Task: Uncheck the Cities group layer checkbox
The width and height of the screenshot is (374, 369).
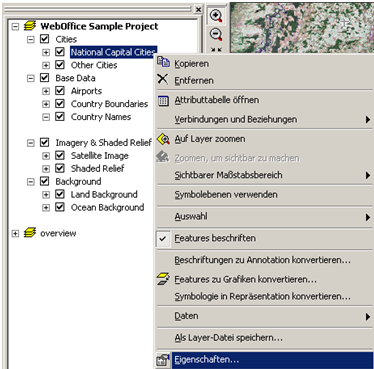Action: coord(45,39)
